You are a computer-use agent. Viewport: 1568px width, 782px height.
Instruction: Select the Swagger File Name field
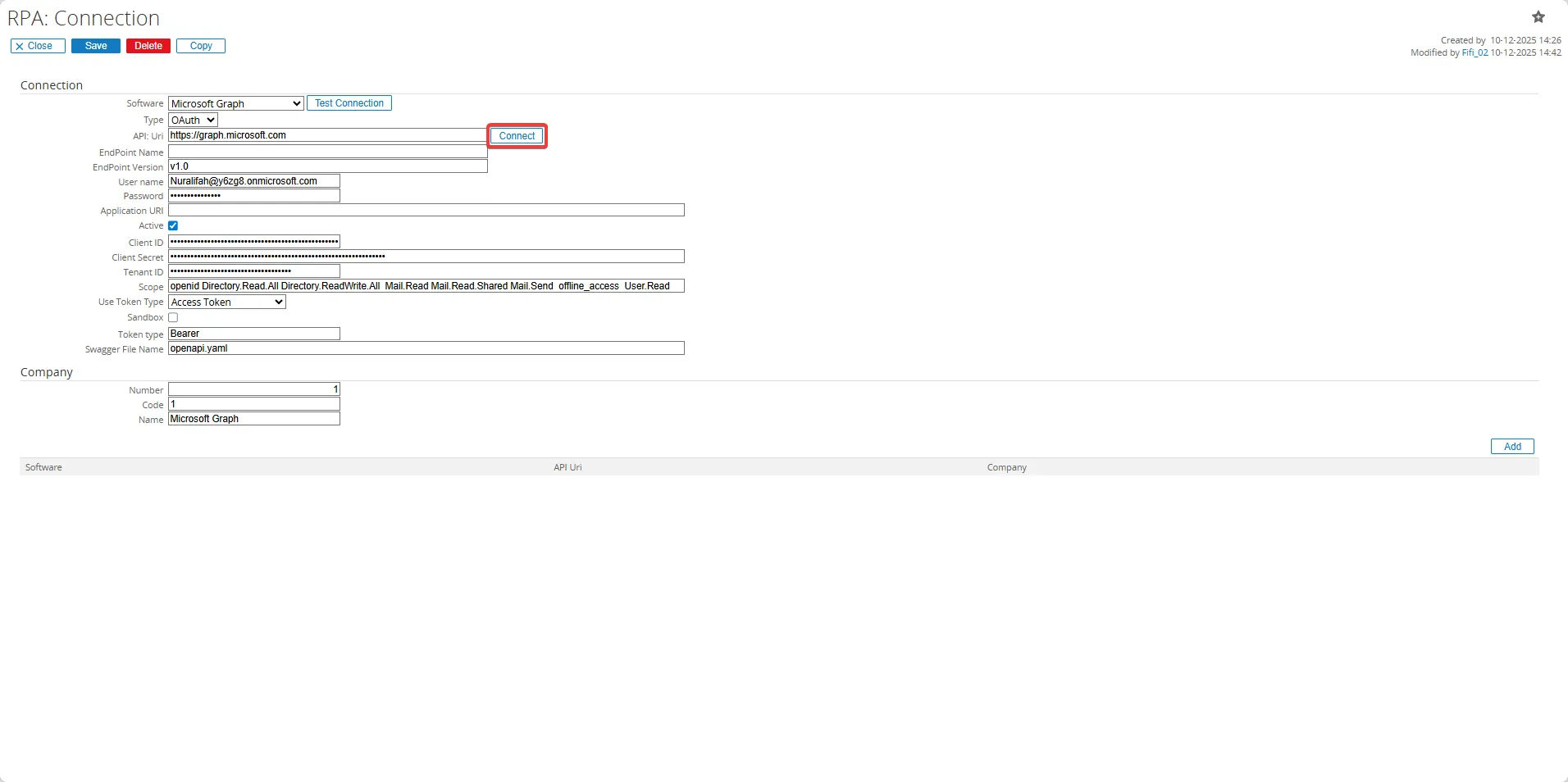(426, 348)
